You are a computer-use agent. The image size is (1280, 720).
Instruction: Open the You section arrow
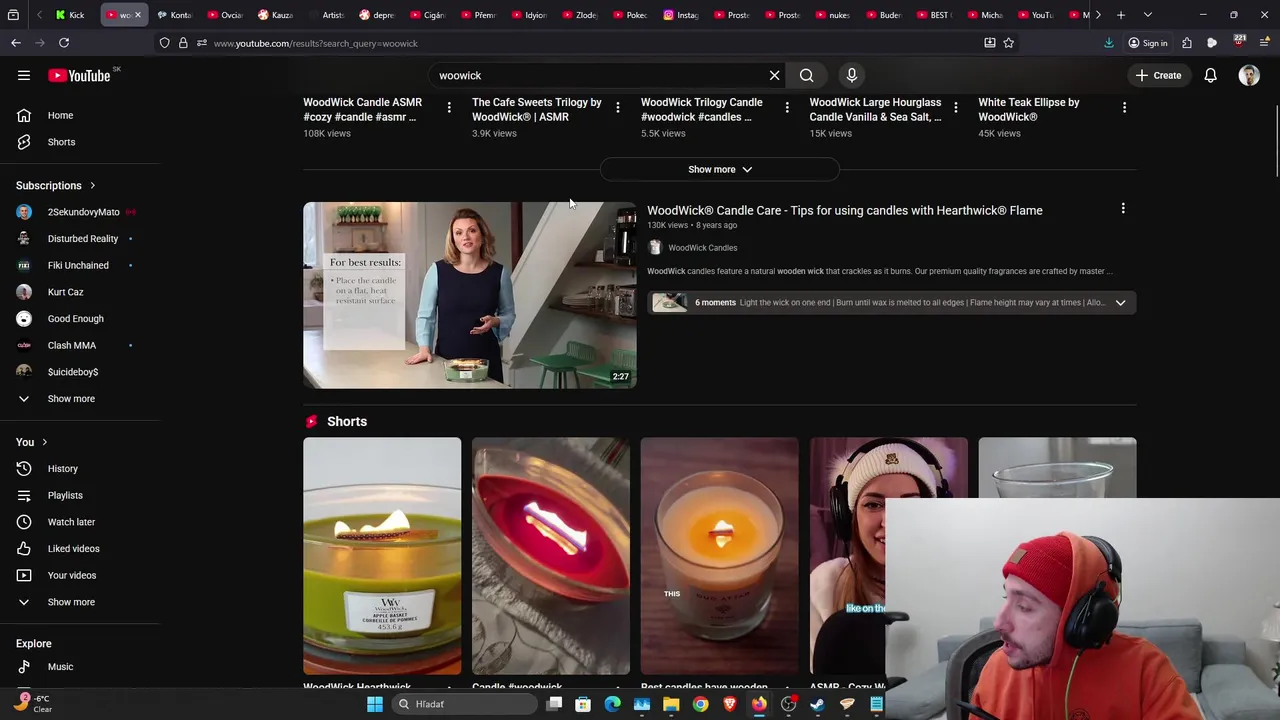pos(44,442)
